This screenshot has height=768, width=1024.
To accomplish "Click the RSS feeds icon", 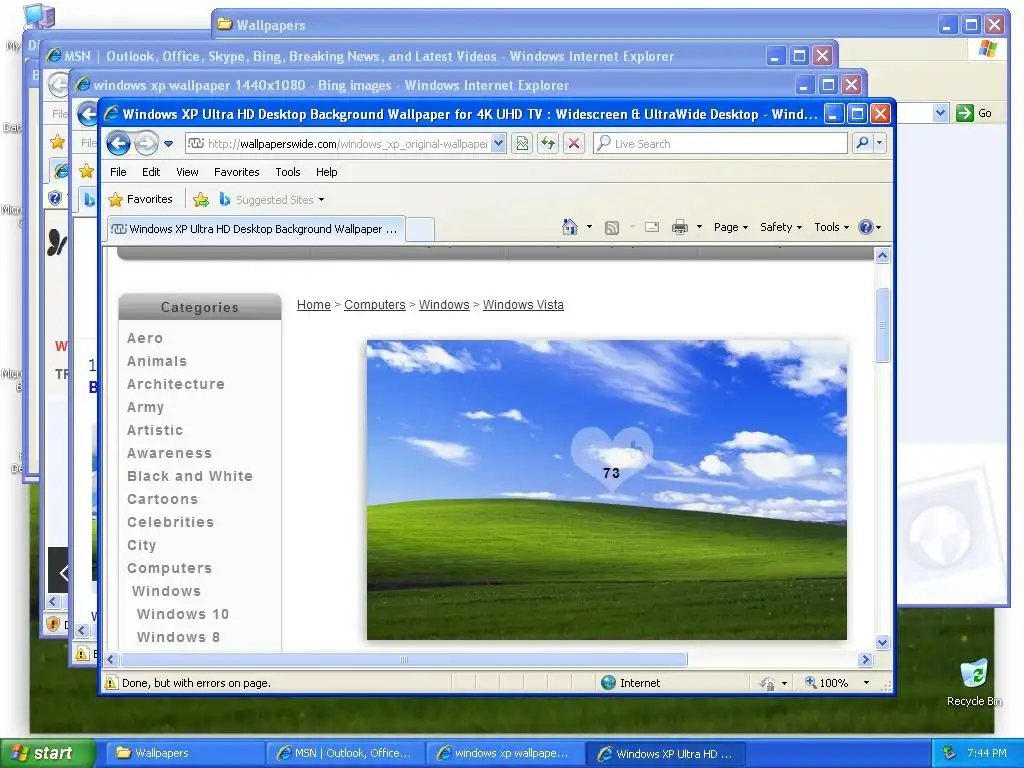I will coord(612,227).
